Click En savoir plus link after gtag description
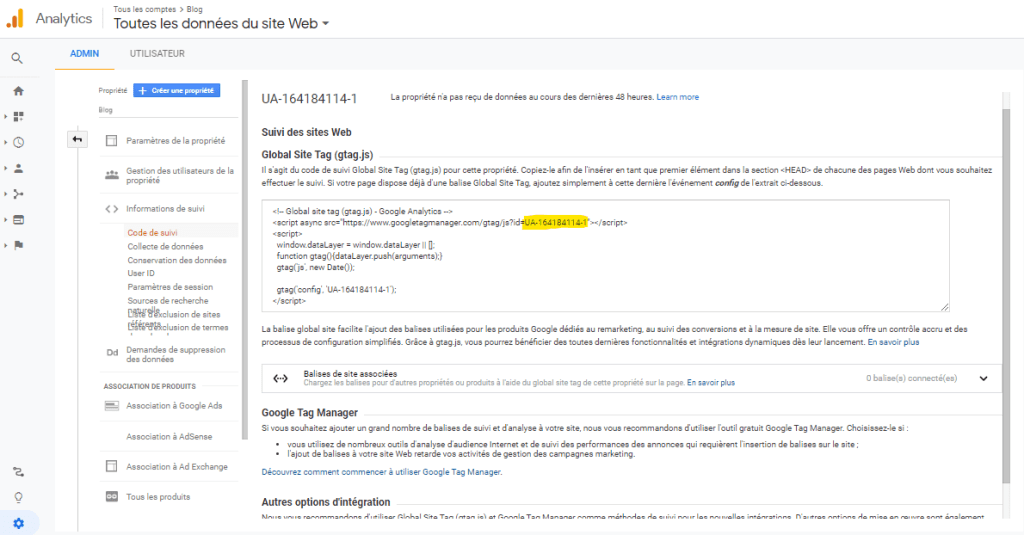This screenshot has height=535, width=1024. coord(893,342)
